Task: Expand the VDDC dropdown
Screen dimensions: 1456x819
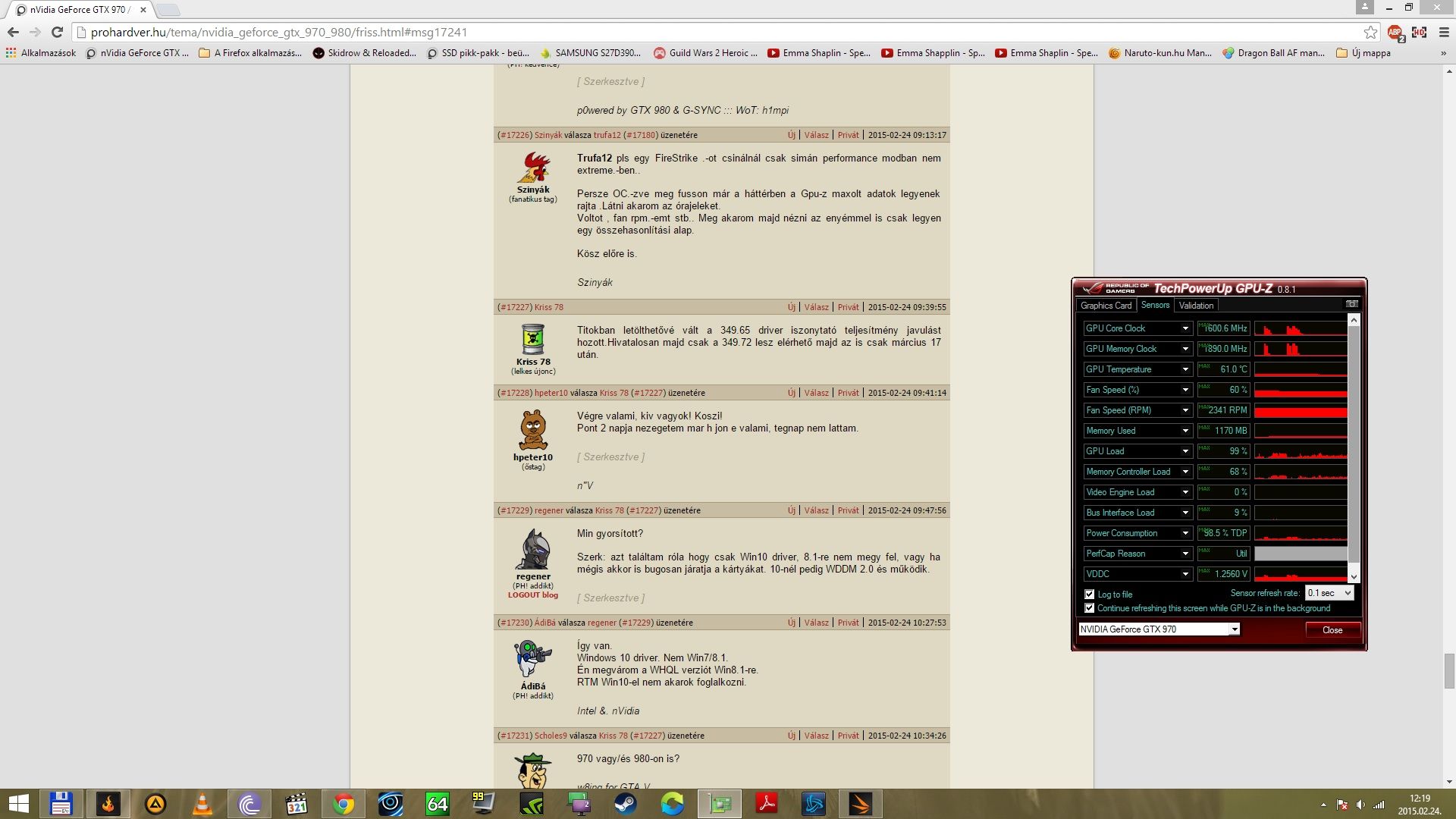Action: pyautogui.click(x=1185, y=574)
